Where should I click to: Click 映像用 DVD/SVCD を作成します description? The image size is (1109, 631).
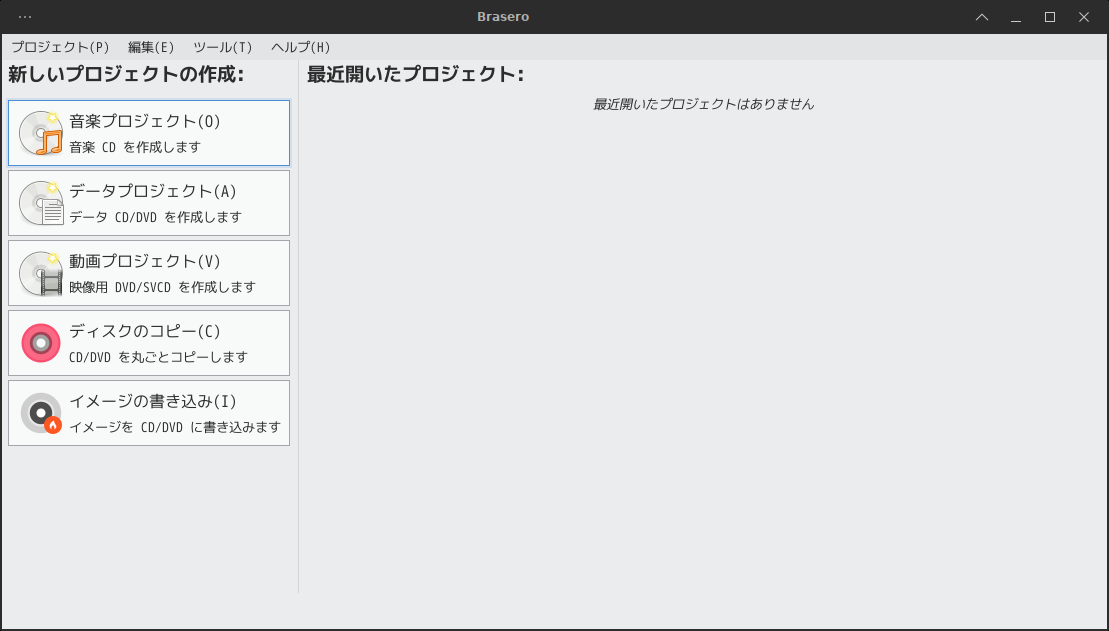(x=163, y=287)
